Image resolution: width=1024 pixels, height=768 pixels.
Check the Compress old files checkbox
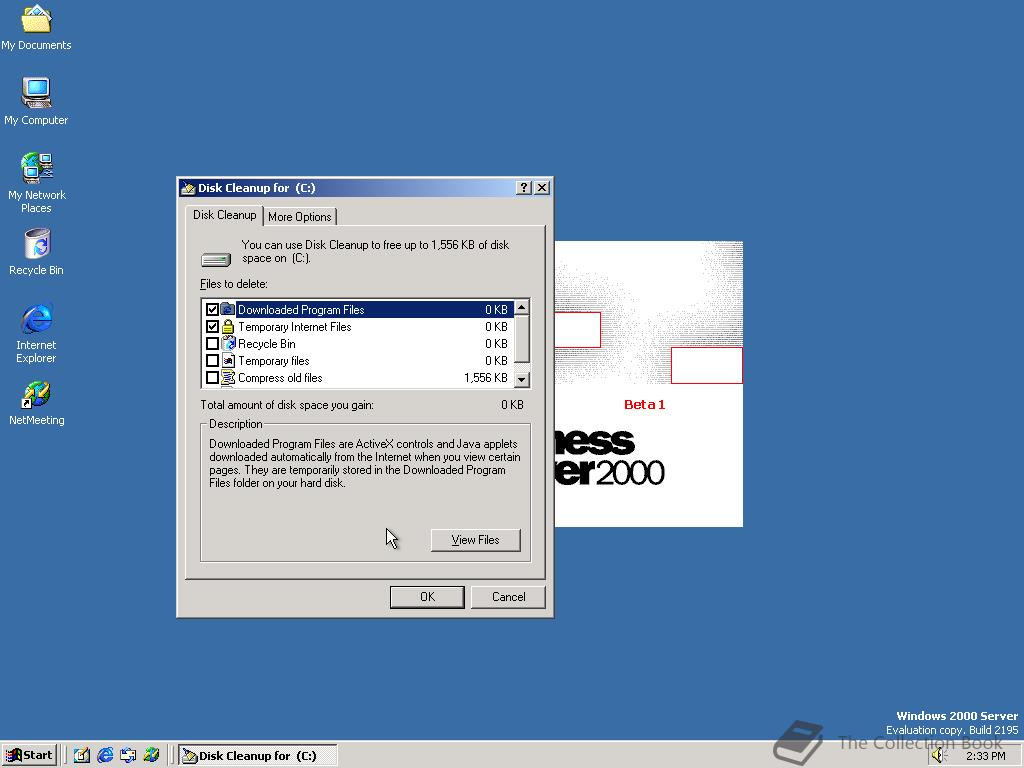point(212,377)
